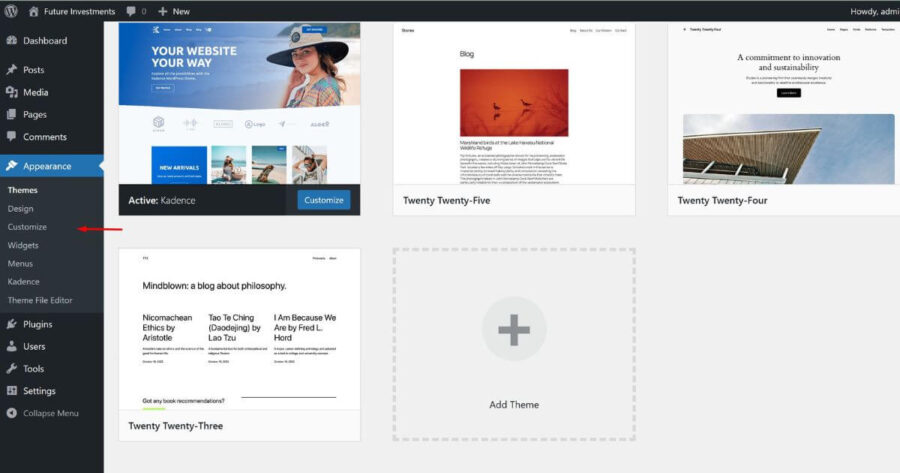This screenshot has width=900, height=473.
Task: Open the Media menu
Action: coord(36,92)
